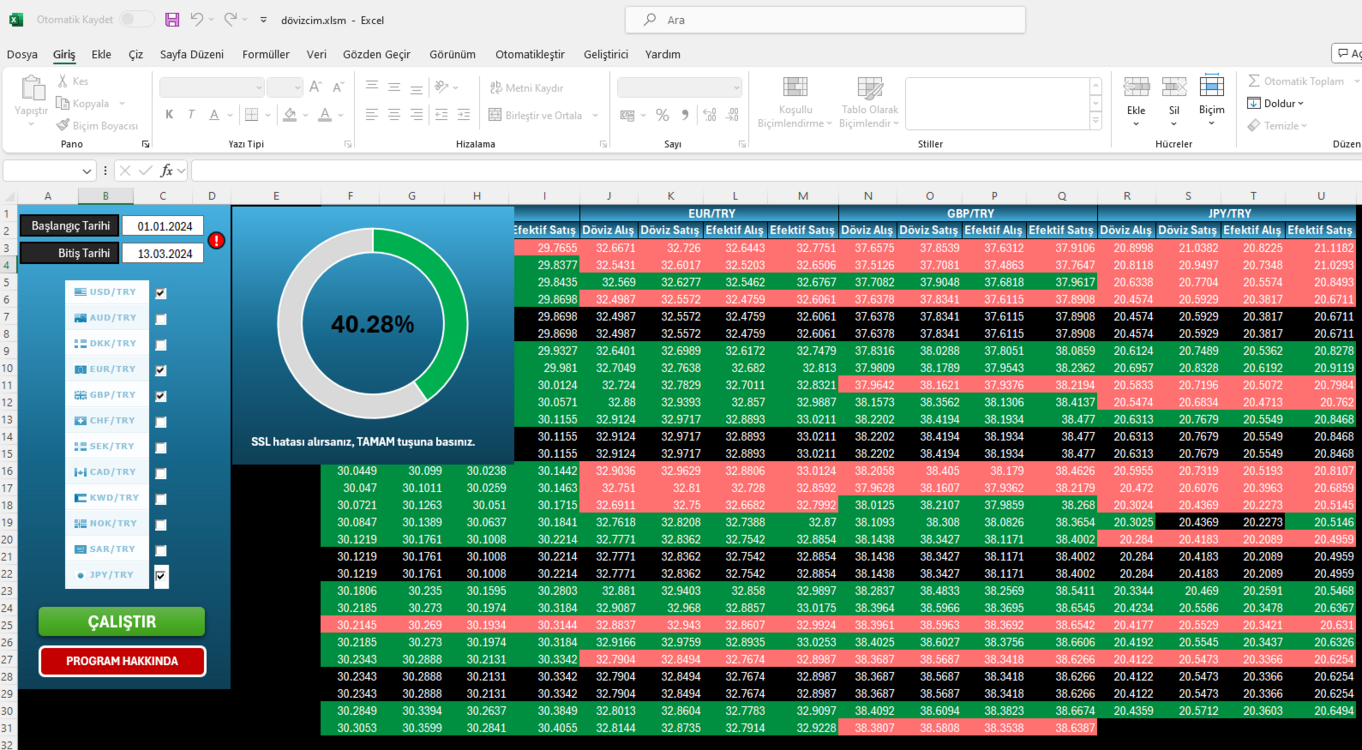Screen dimensions: 1362x750
Task: Toggle italic with the T icon
Action: (x=191, y=115)
